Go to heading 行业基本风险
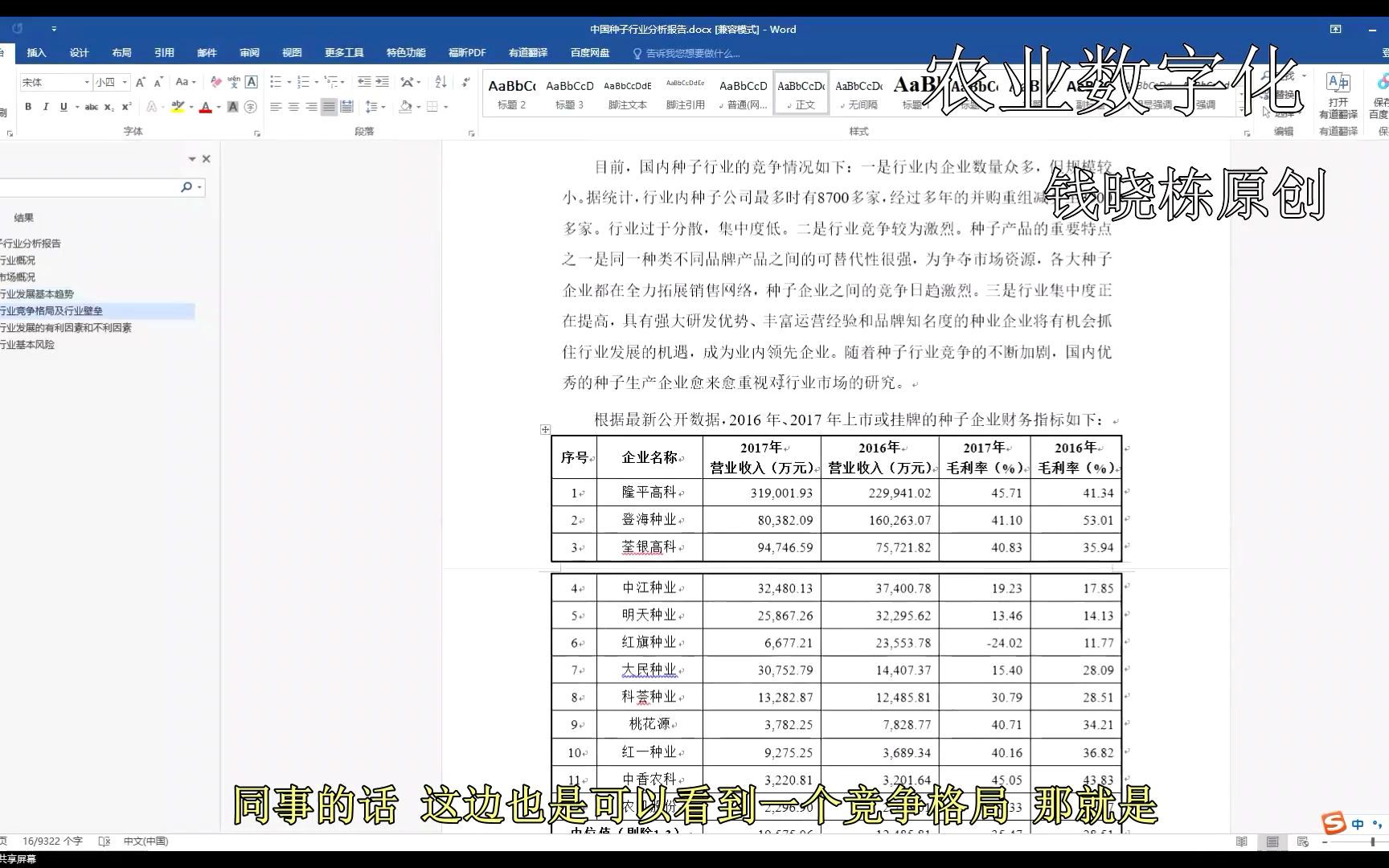 click(x=27, y=345)
